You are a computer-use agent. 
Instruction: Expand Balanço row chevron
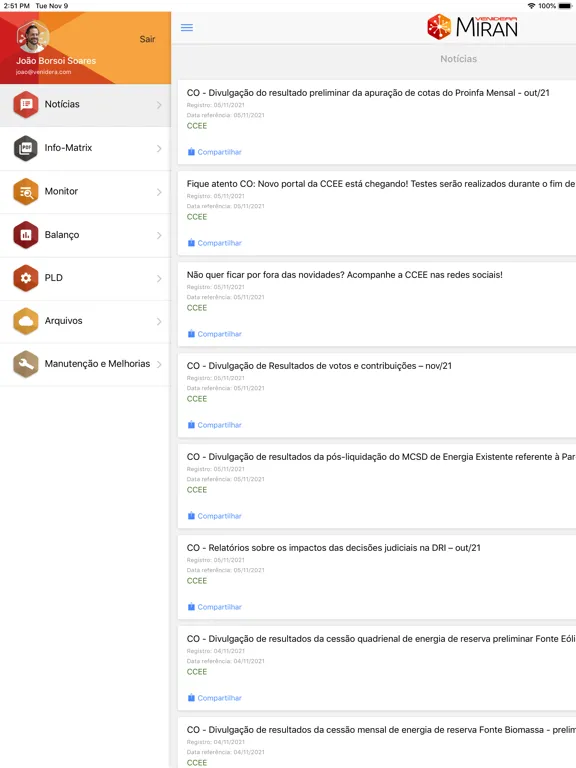click(x=159, y=236)
